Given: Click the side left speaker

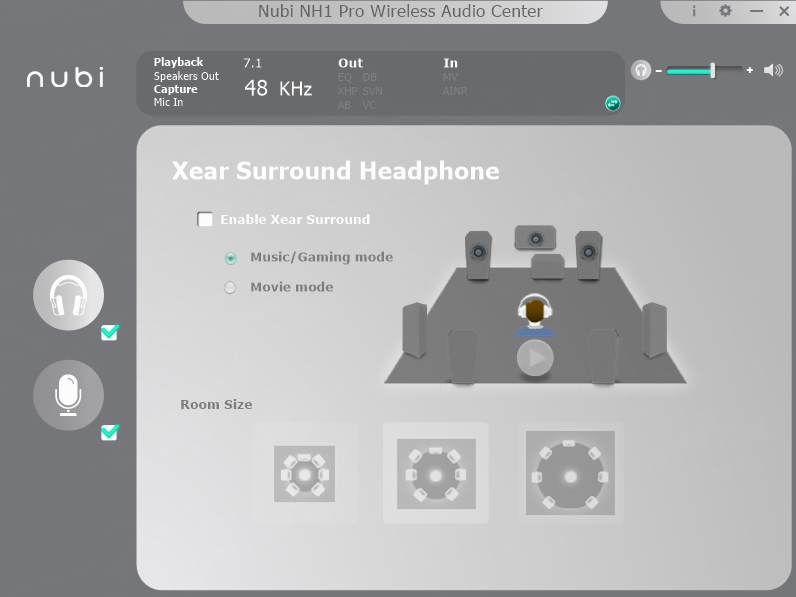Looking at the screenshot, I should tap(415, 329).
